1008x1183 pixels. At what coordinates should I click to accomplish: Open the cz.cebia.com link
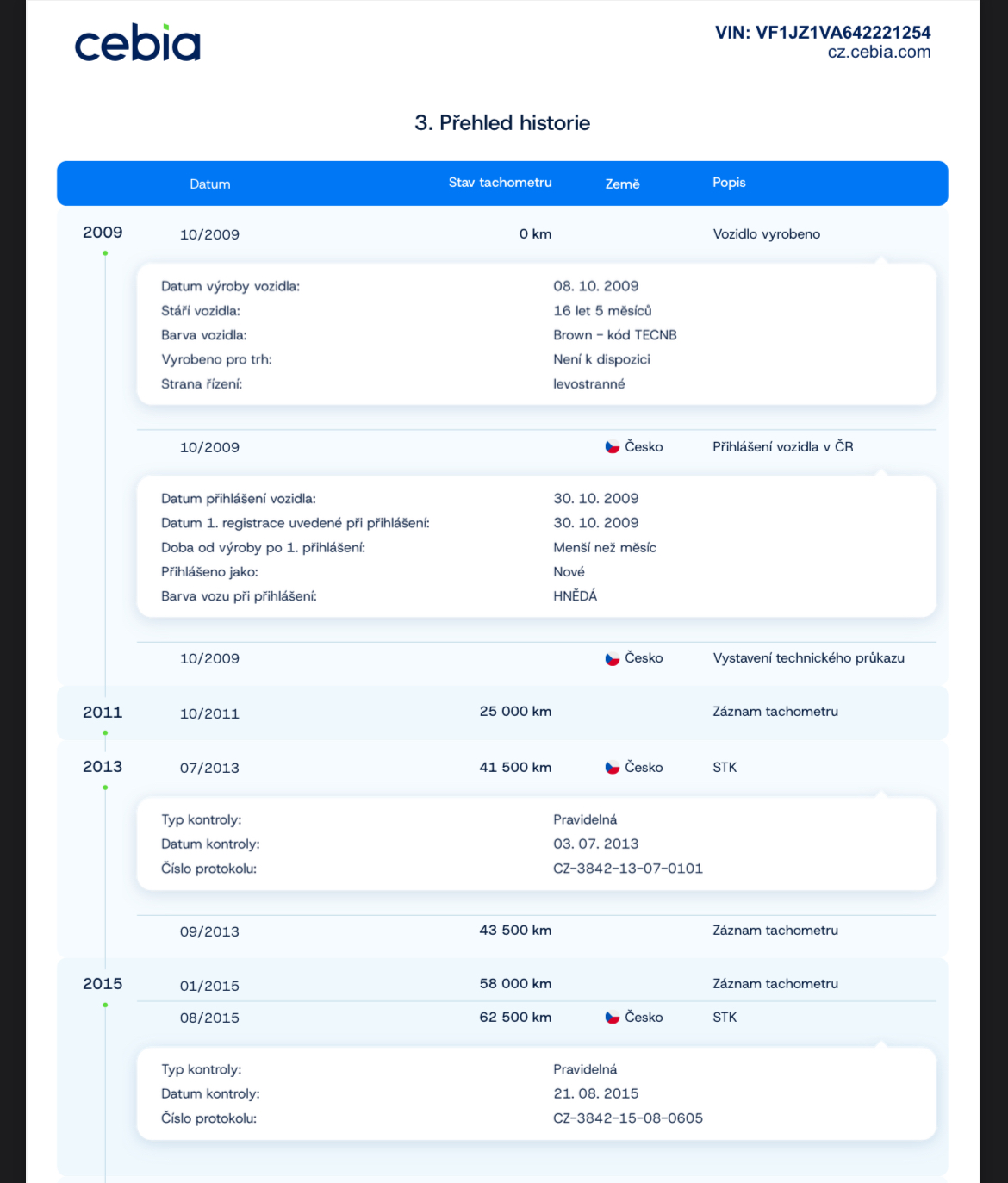tap(879, 53)
